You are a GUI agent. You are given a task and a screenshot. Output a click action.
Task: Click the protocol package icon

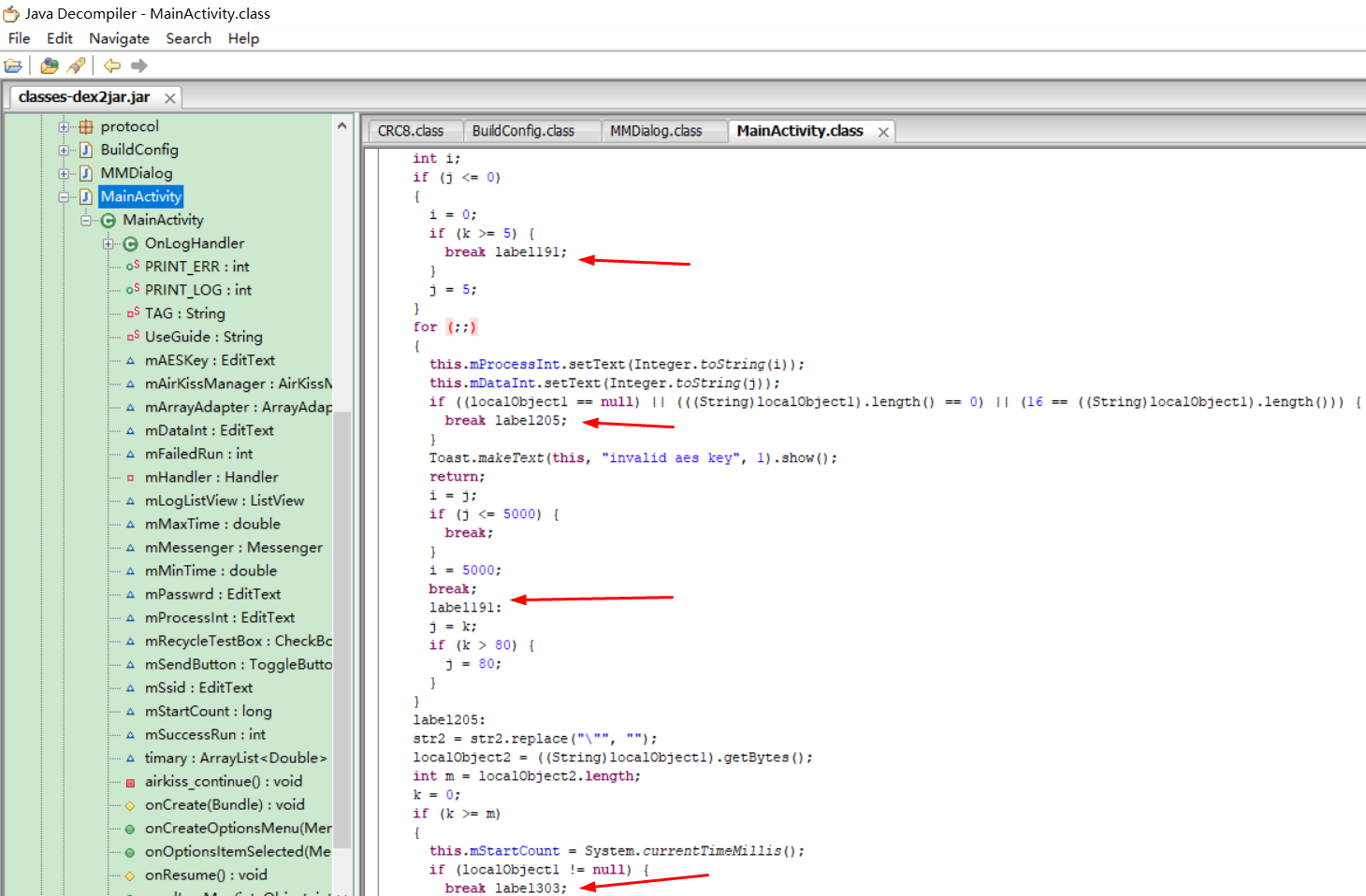86,126
